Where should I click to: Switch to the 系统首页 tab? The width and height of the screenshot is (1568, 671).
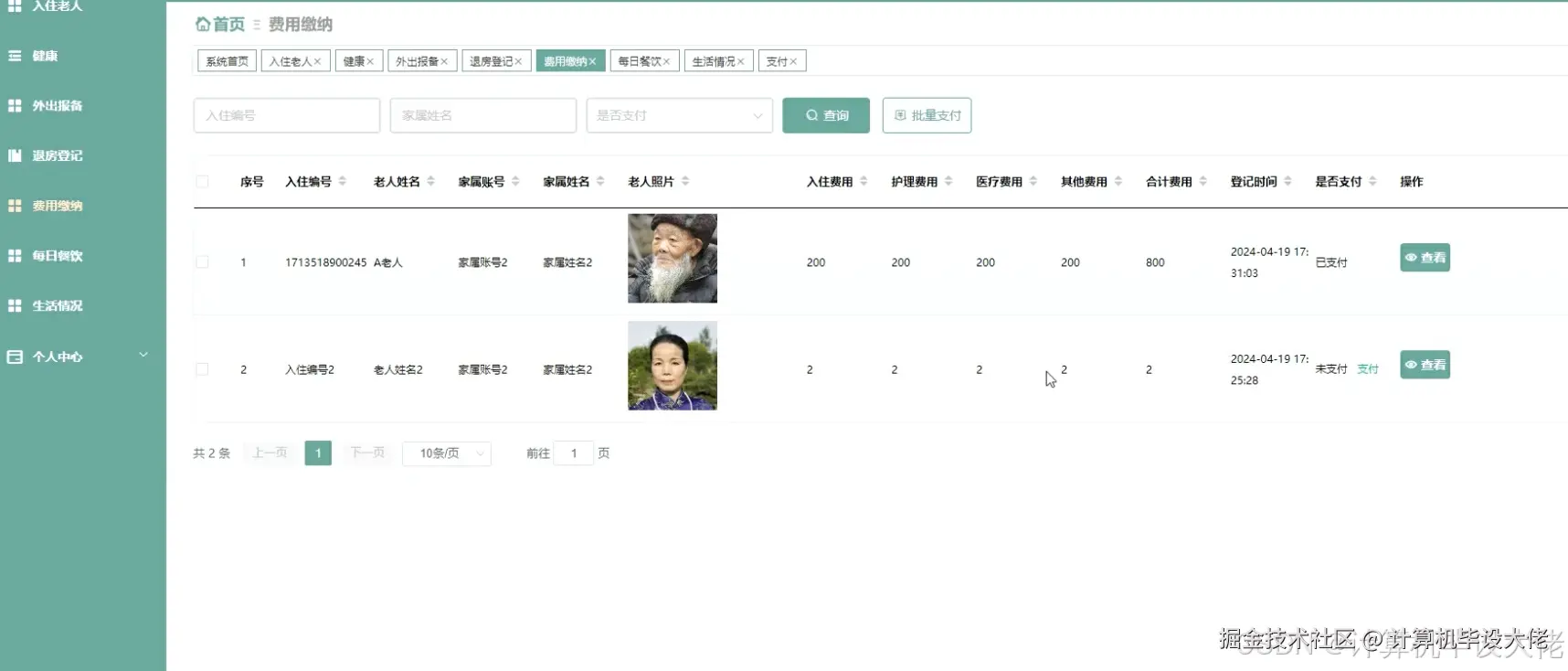[x=227, y=61]
